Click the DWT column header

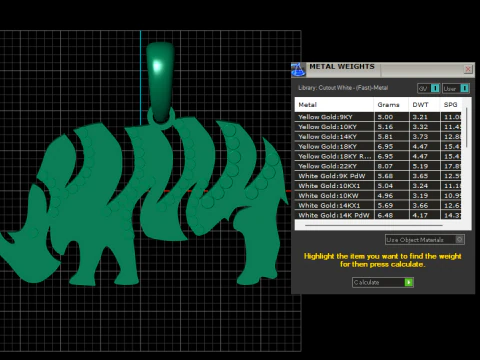point(424,105)
